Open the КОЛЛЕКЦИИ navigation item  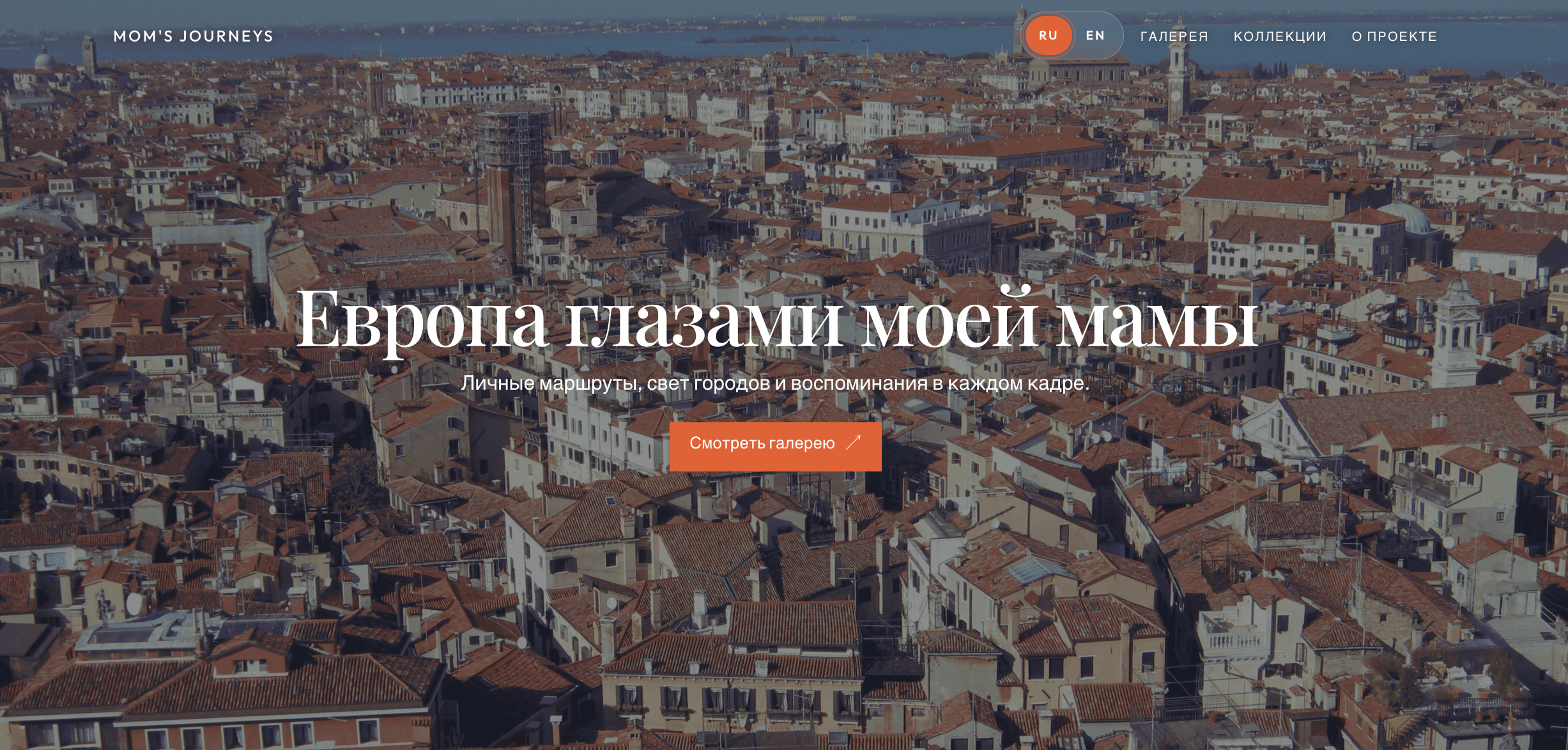(x=1280, y=36)
